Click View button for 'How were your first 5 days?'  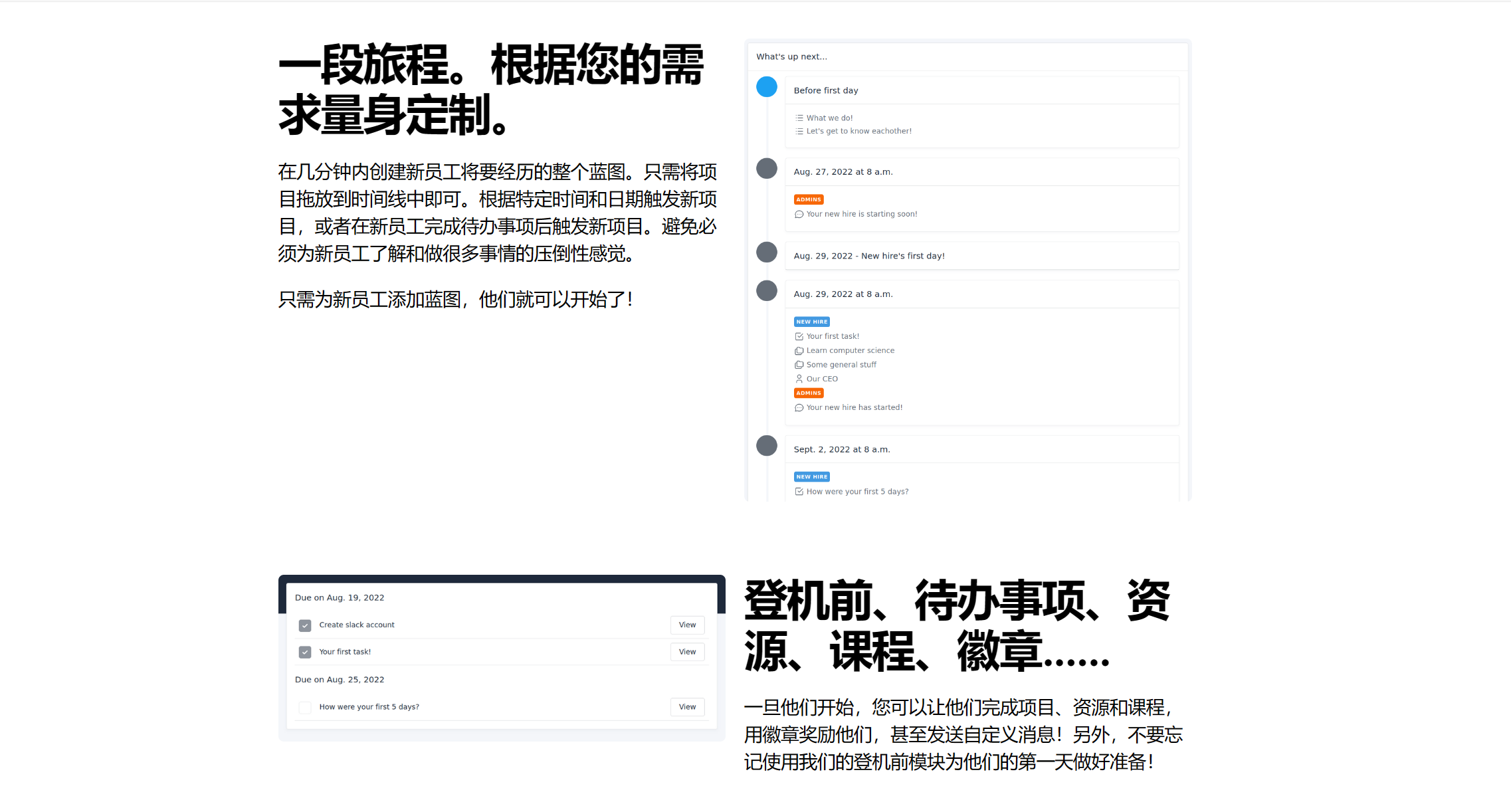click(687, 708)
